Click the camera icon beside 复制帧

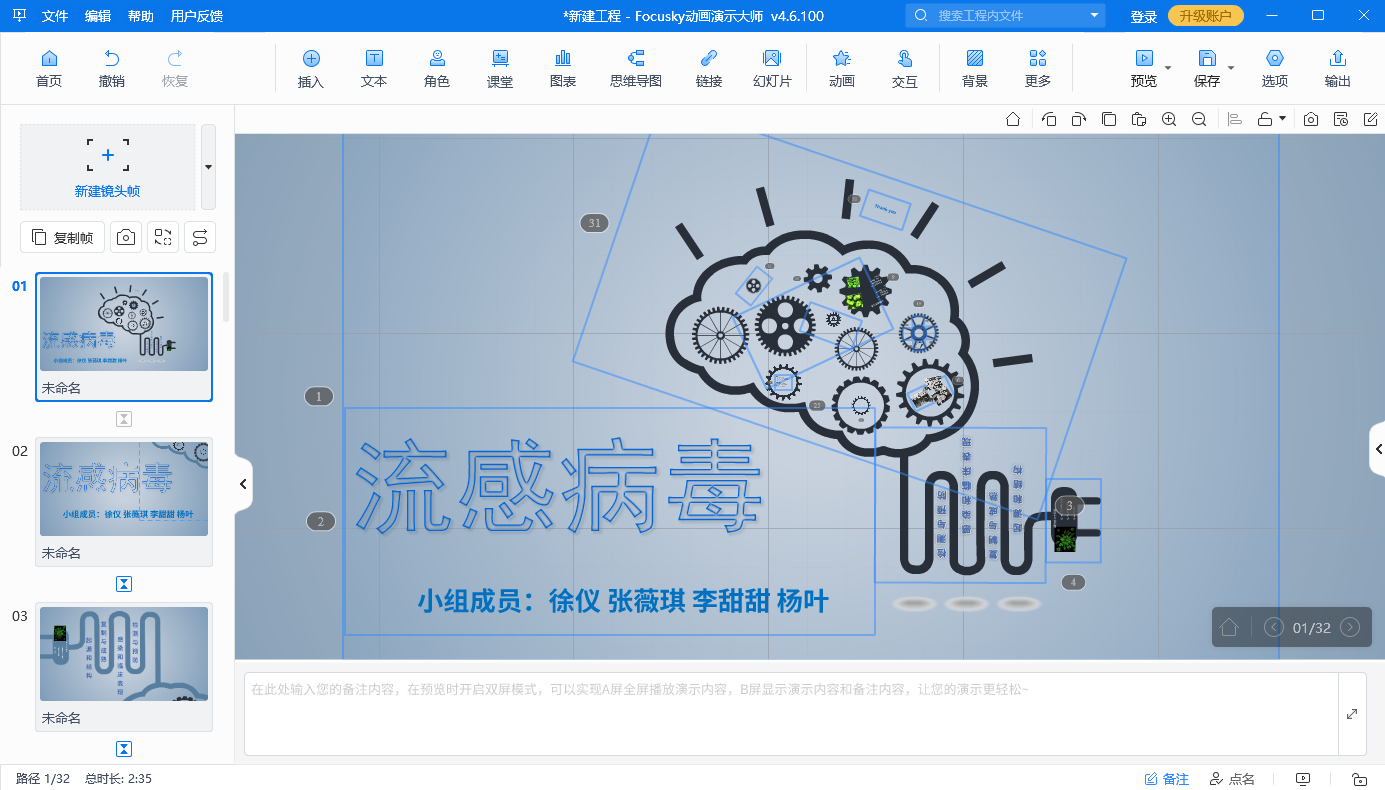point(126,237)
